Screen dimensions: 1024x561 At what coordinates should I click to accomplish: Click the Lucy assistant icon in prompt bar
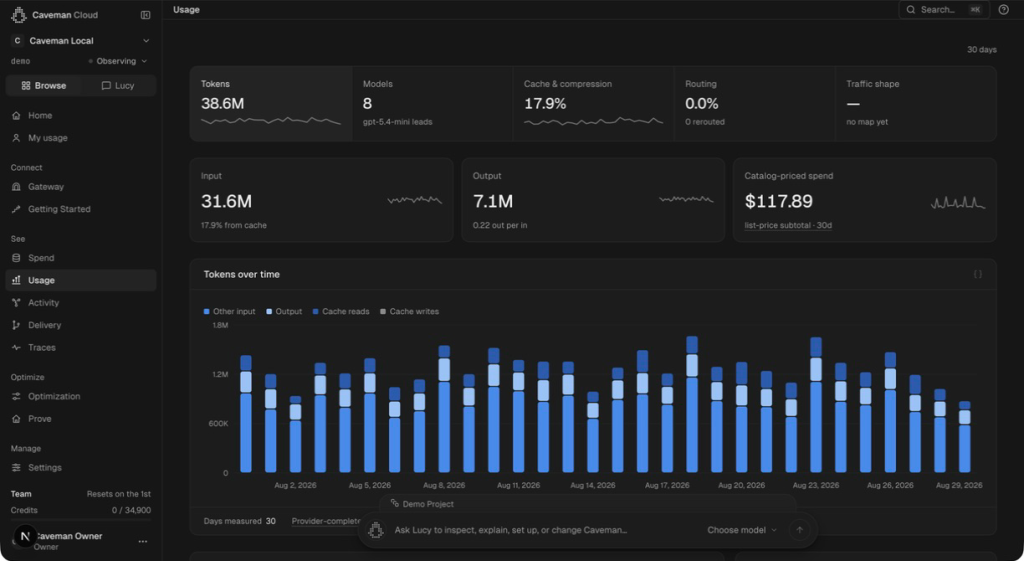pos(376,530)
